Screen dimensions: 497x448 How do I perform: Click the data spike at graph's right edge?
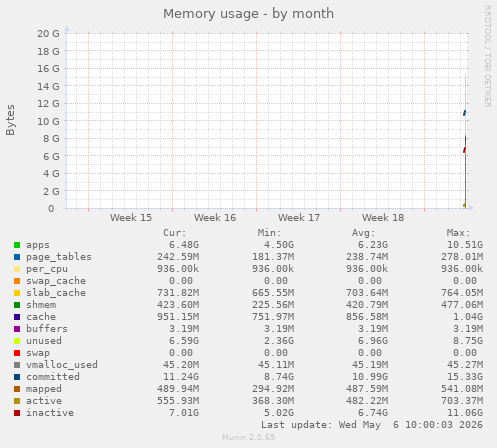pos(465,141)
